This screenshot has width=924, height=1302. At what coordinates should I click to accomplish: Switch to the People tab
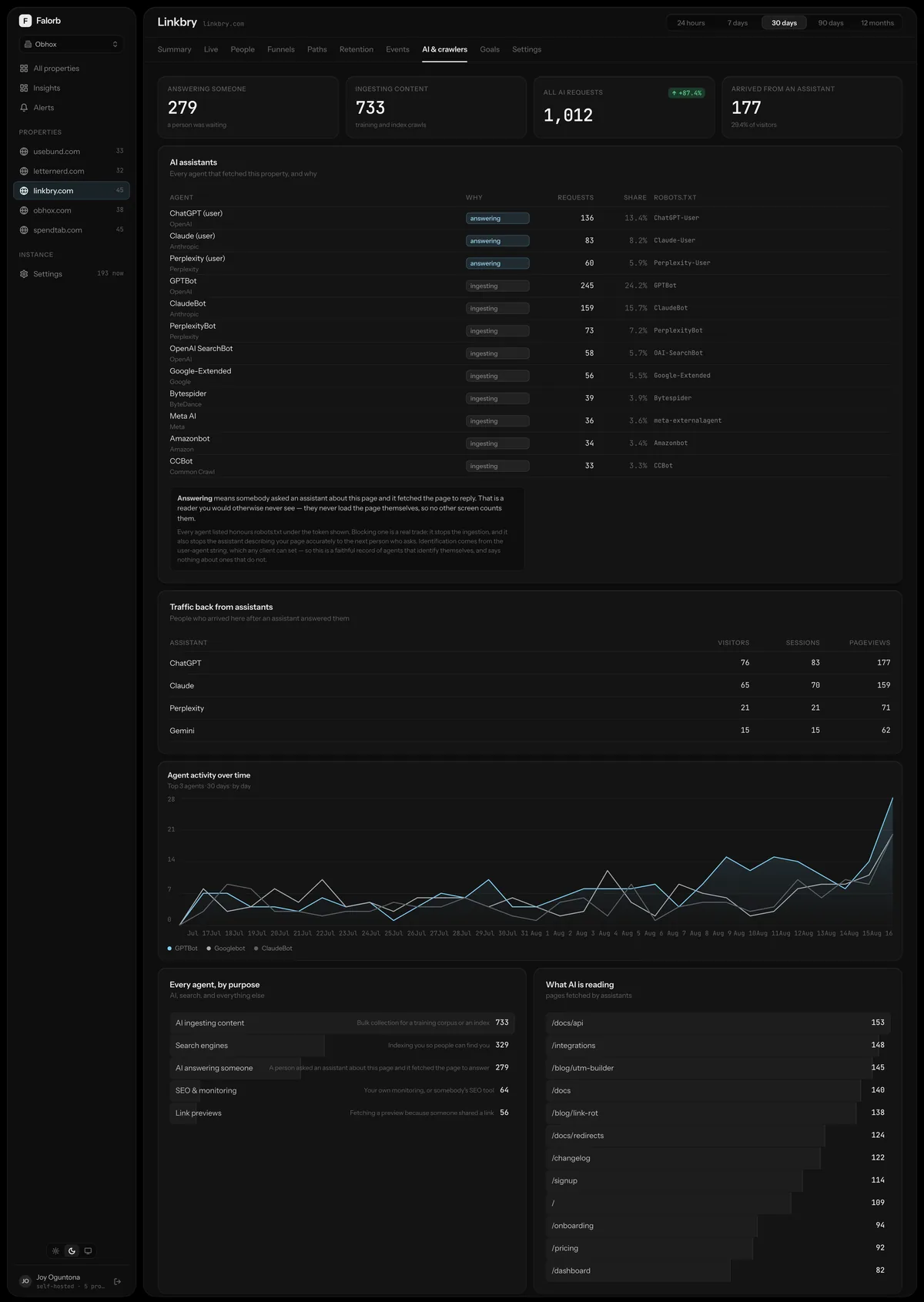[x=243, y=49]
